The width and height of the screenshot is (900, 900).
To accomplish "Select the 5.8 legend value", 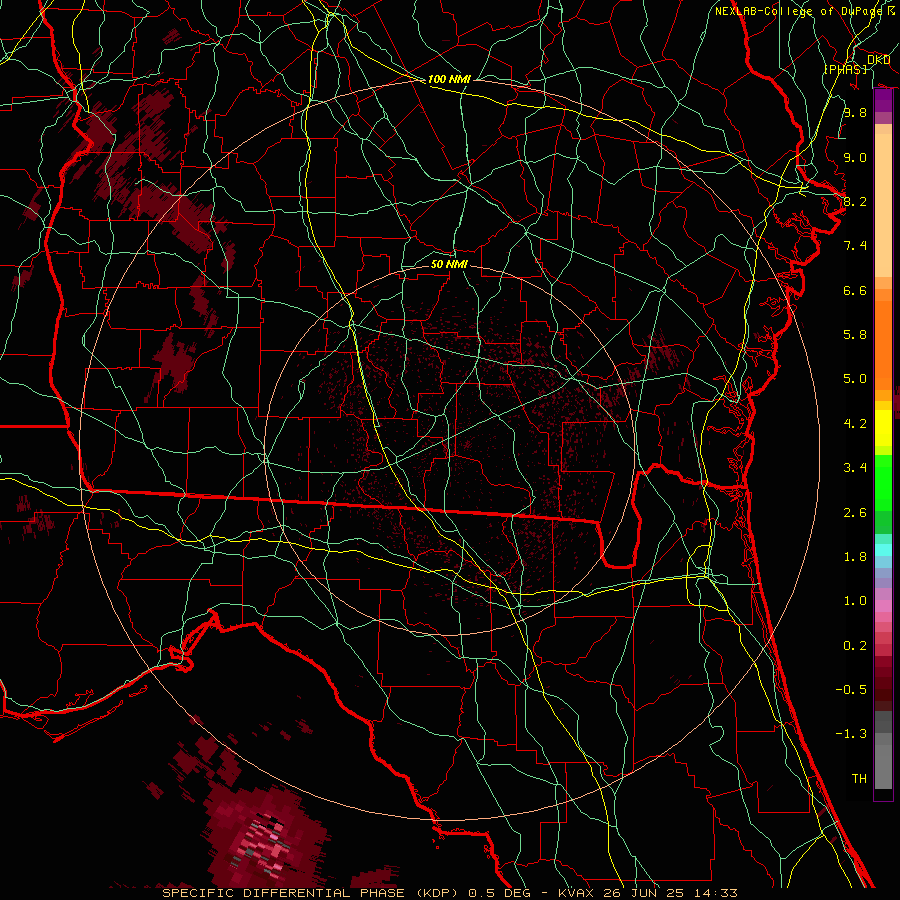I will 855,335.
